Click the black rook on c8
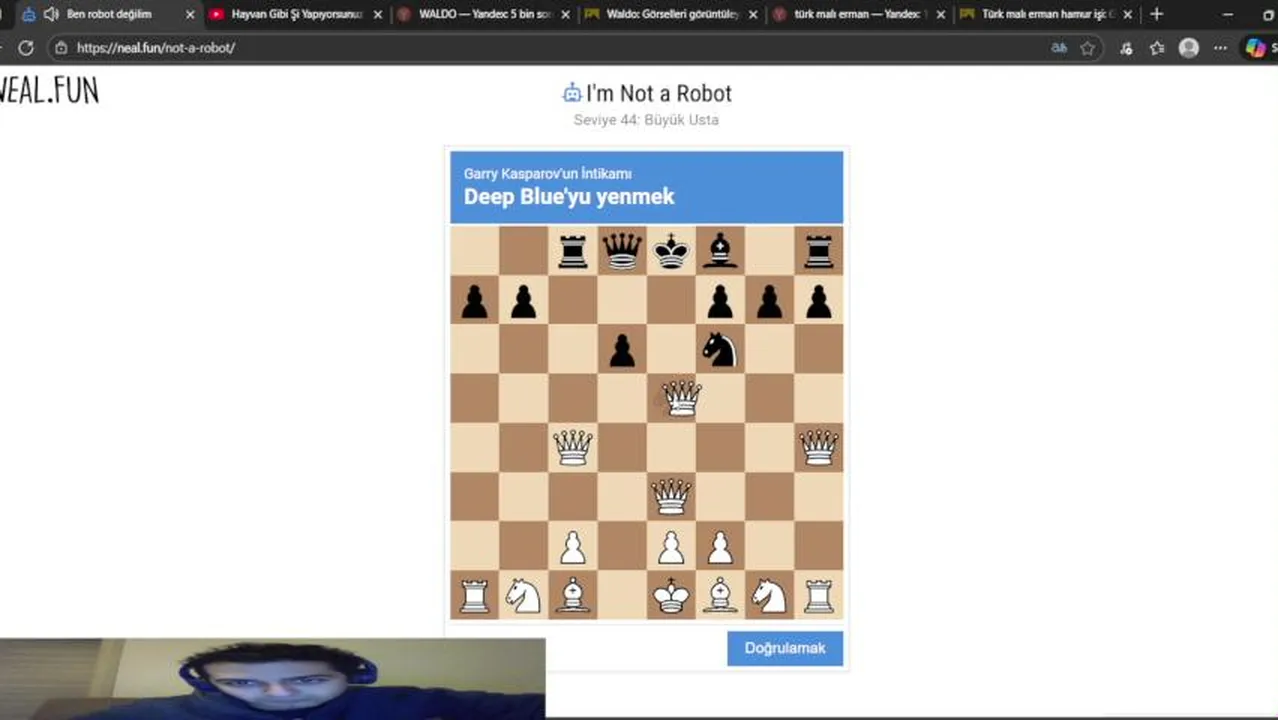 (573, 251)
